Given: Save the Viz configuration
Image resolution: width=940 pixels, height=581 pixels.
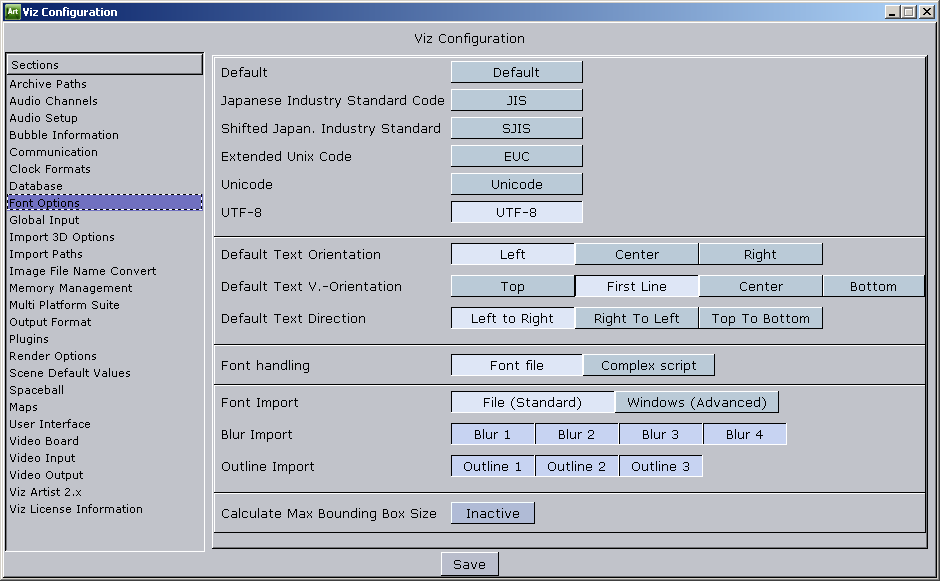Looking at the screenshot, I should (469, 564).
